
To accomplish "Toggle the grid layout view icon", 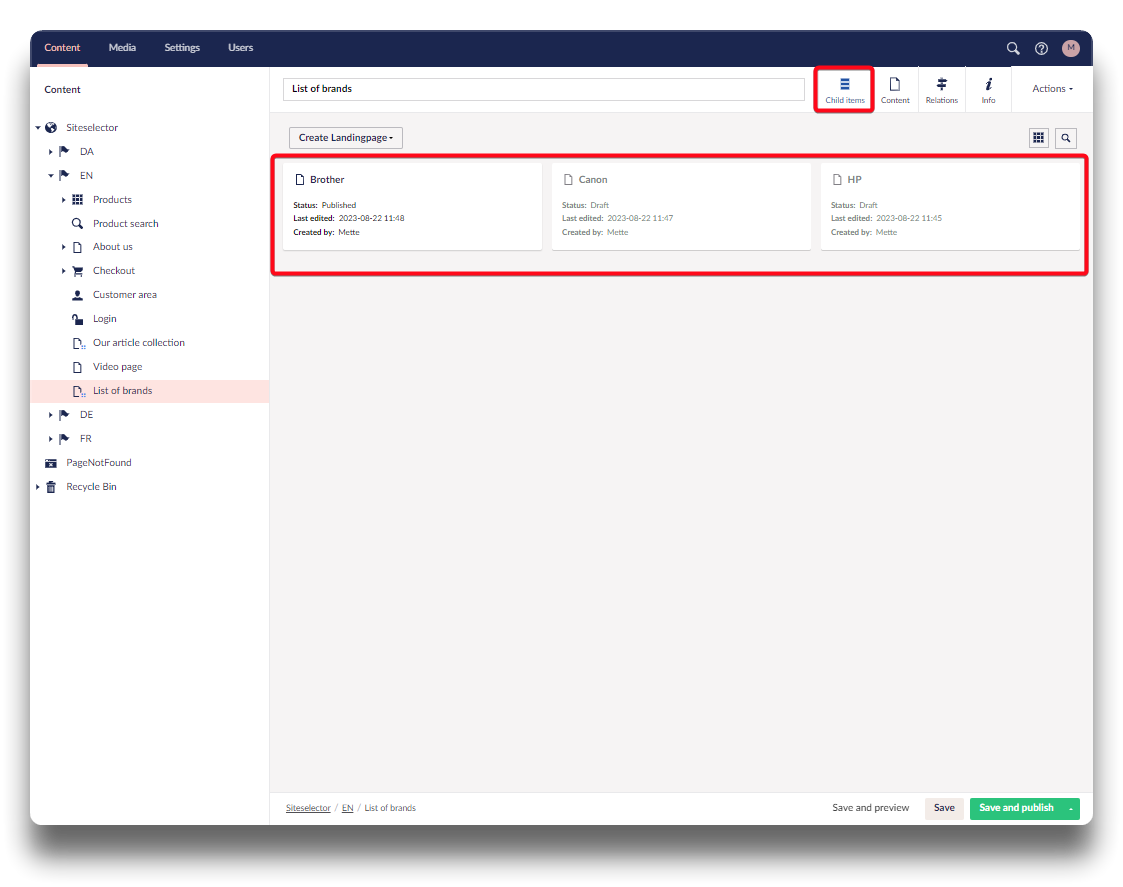I will pyautogui.click(x=1039, y=138).
